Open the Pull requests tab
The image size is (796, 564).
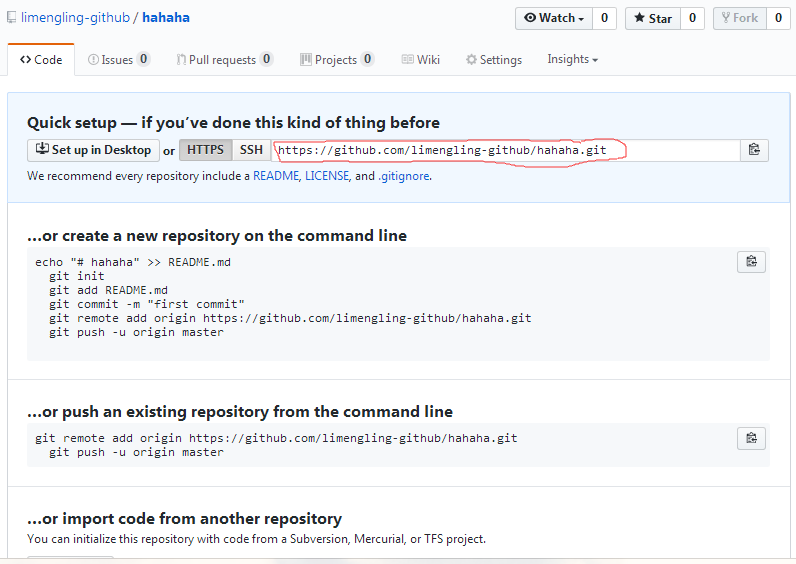point(224,60)
